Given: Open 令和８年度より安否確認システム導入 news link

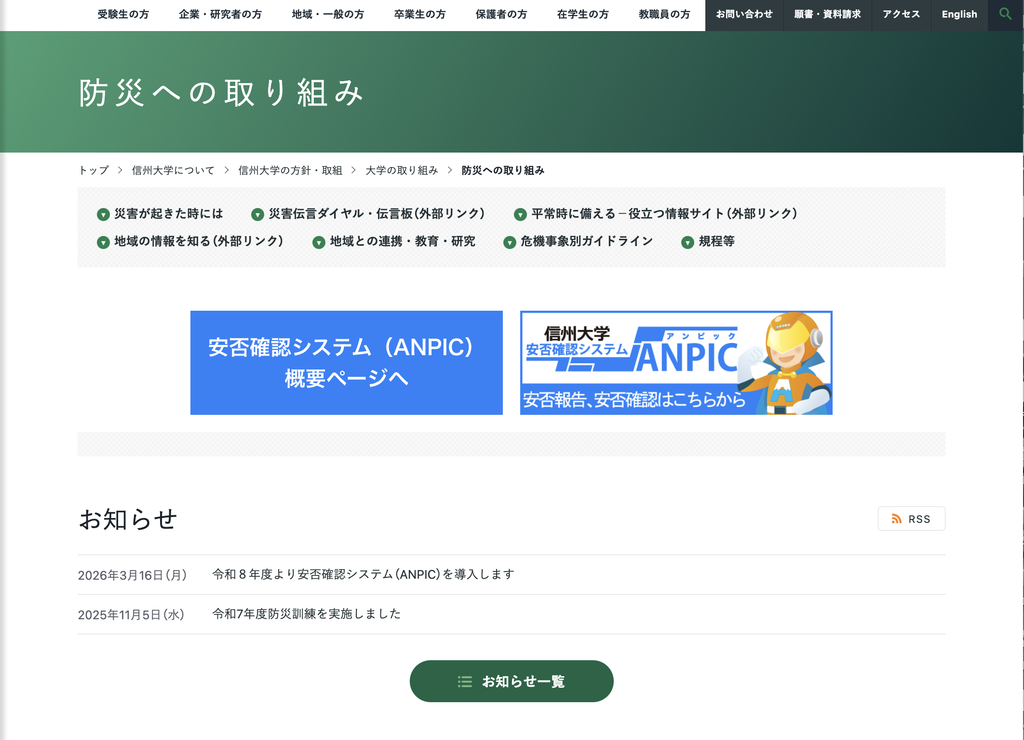Looking at the screenshot, I should click(363, 574).
